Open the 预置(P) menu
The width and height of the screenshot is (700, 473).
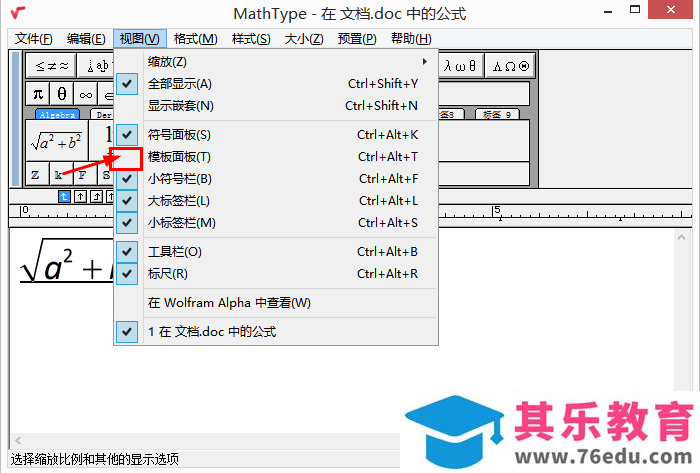tap(357, 39)
